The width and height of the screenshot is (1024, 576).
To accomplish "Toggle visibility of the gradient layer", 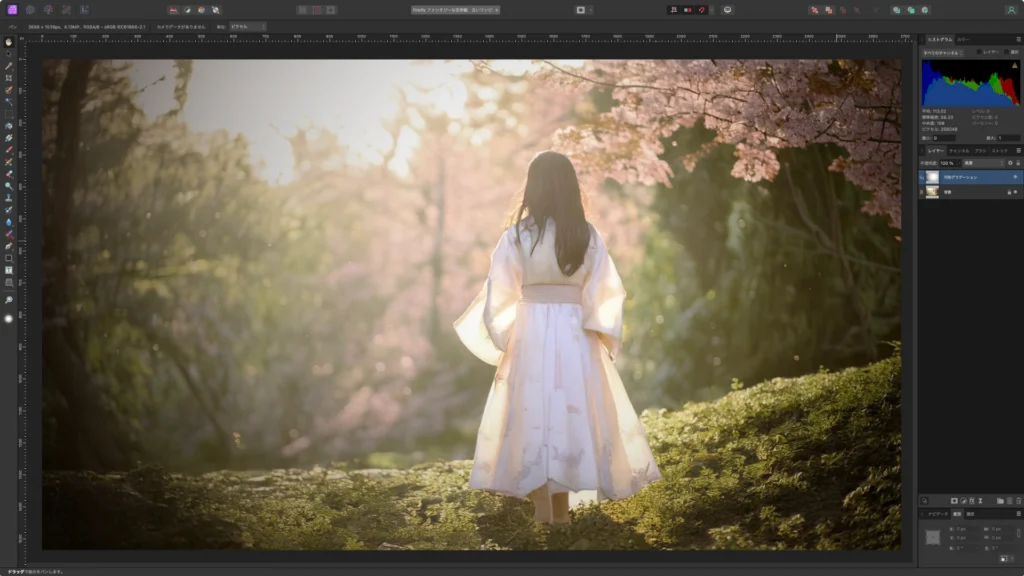I will (1015, 177).
